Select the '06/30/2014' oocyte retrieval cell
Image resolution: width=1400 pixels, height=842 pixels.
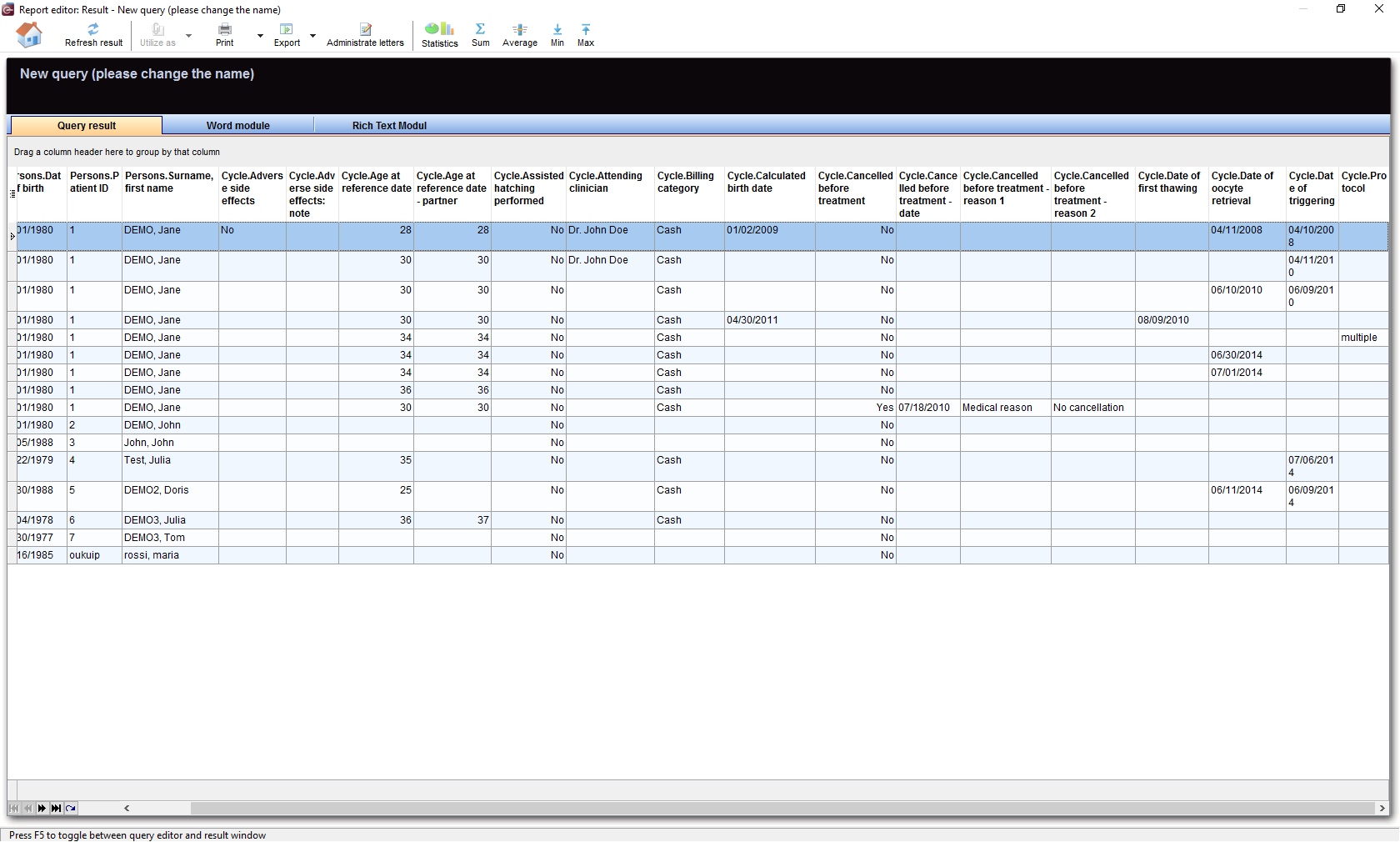(x=1247, y=355)
